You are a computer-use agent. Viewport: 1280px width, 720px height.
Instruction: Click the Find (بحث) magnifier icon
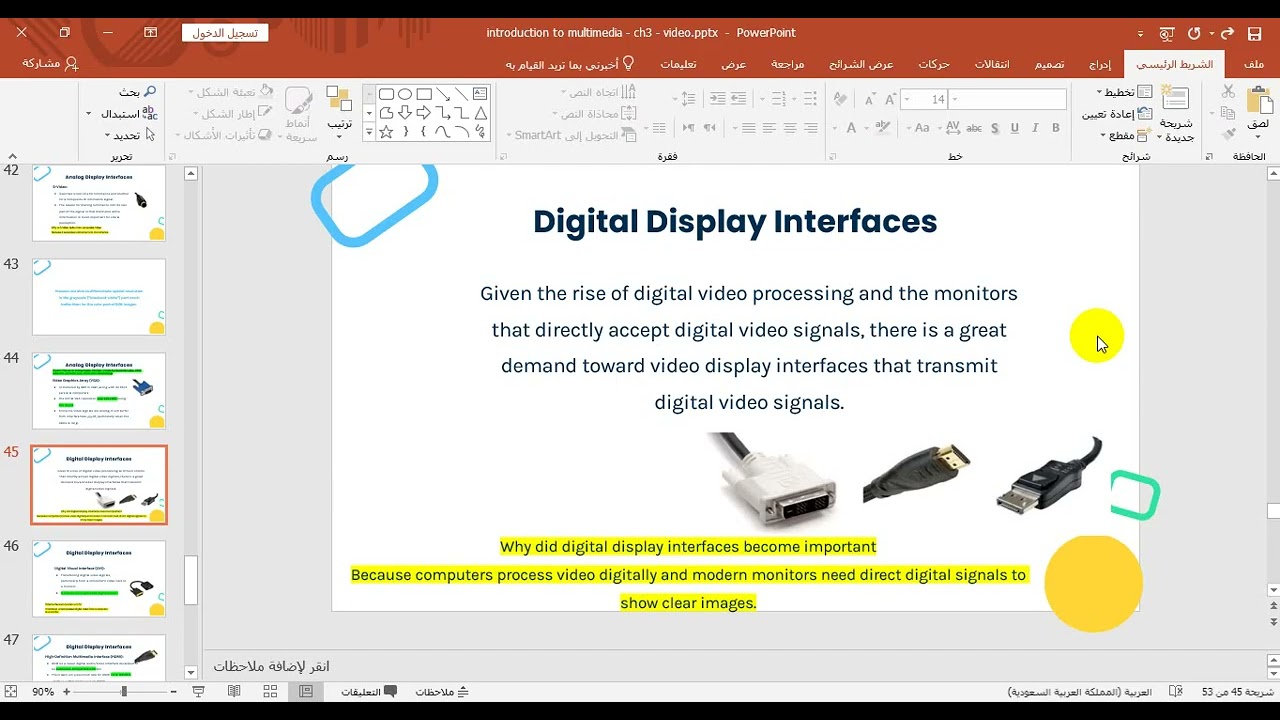151,91
